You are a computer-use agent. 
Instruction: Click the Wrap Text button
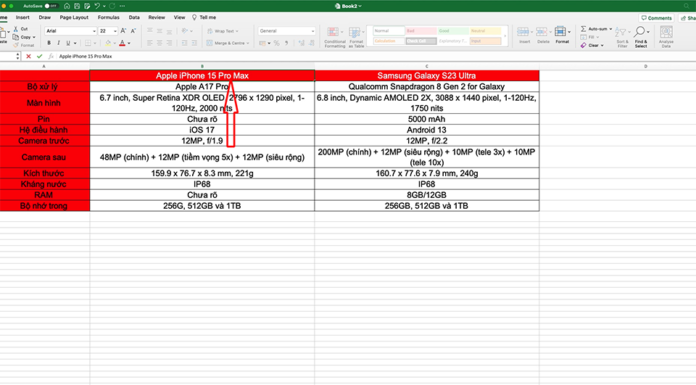tap(223, 31)
